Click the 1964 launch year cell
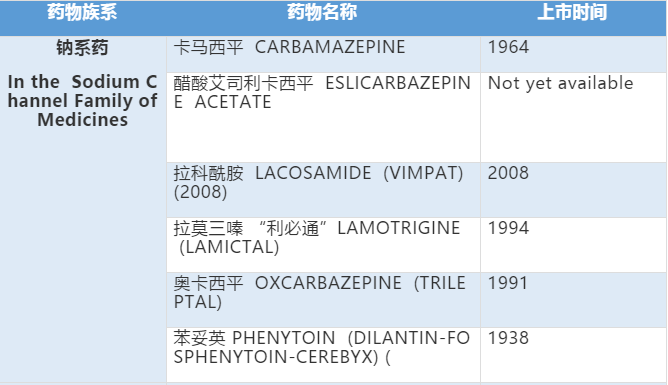This screenshot has height=385, width=668. [x=573, y=54]
